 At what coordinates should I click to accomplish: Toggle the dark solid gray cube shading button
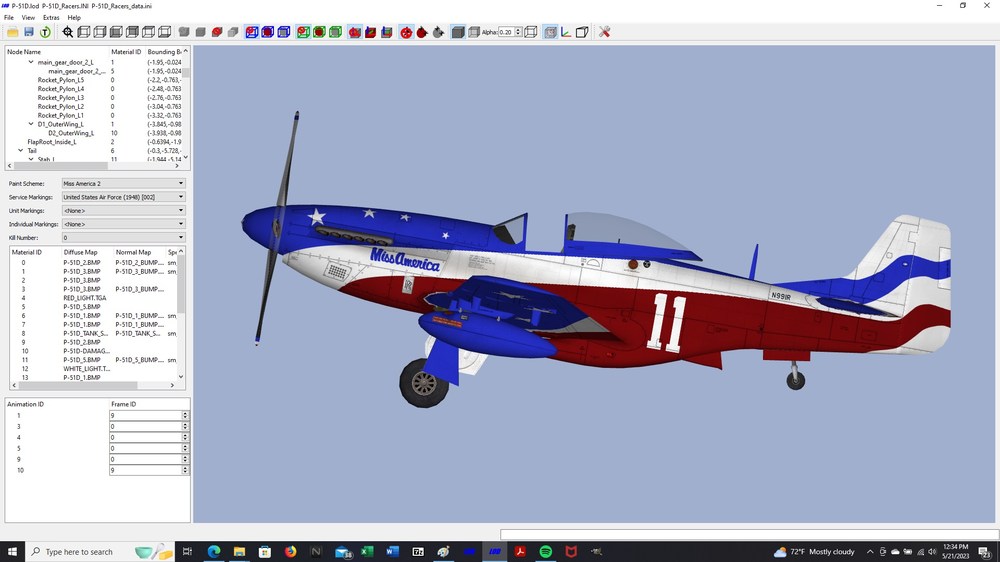click(x=457, y=32)
